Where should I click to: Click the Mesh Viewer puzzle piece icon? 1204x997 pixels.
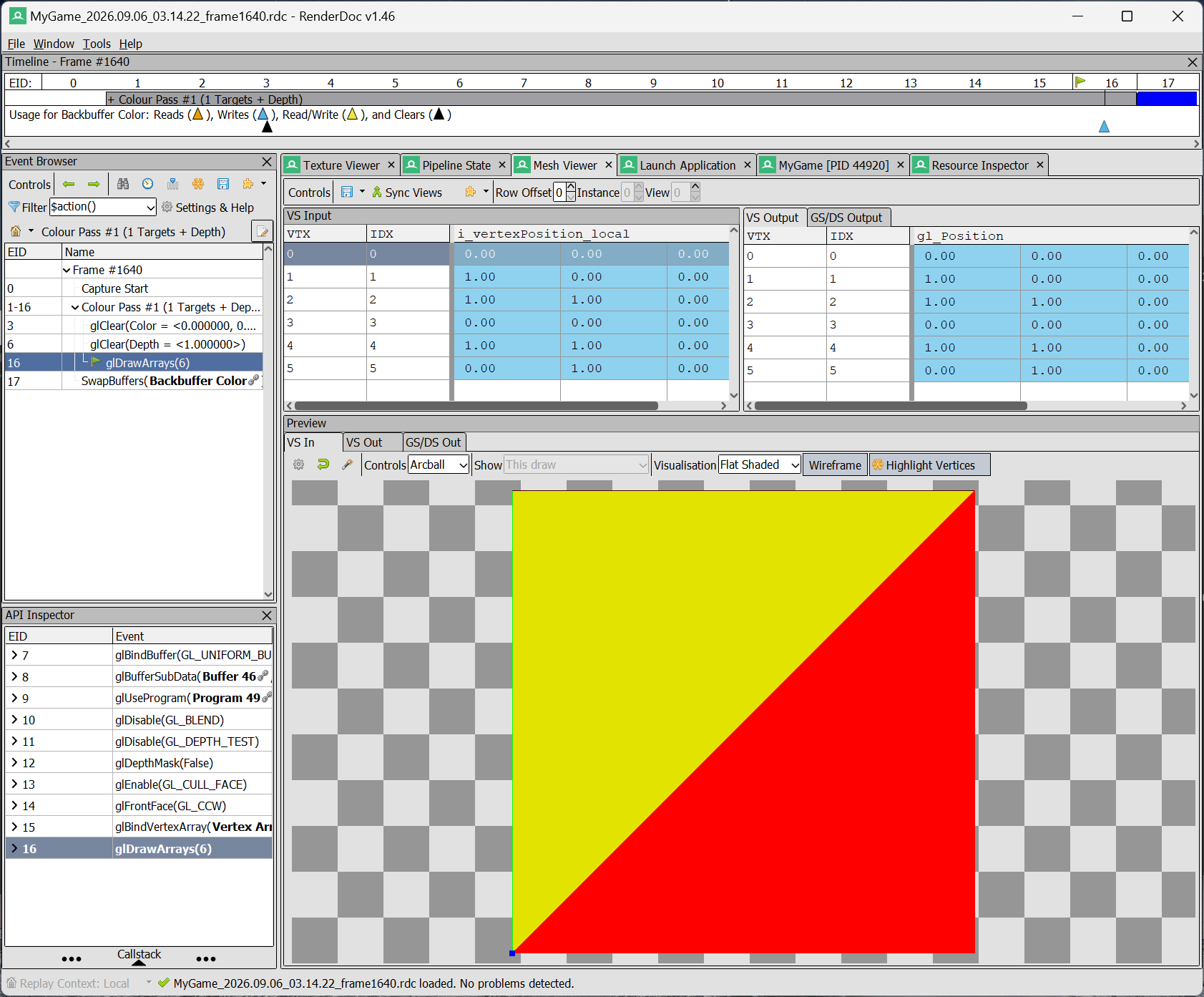click(471, 192)
